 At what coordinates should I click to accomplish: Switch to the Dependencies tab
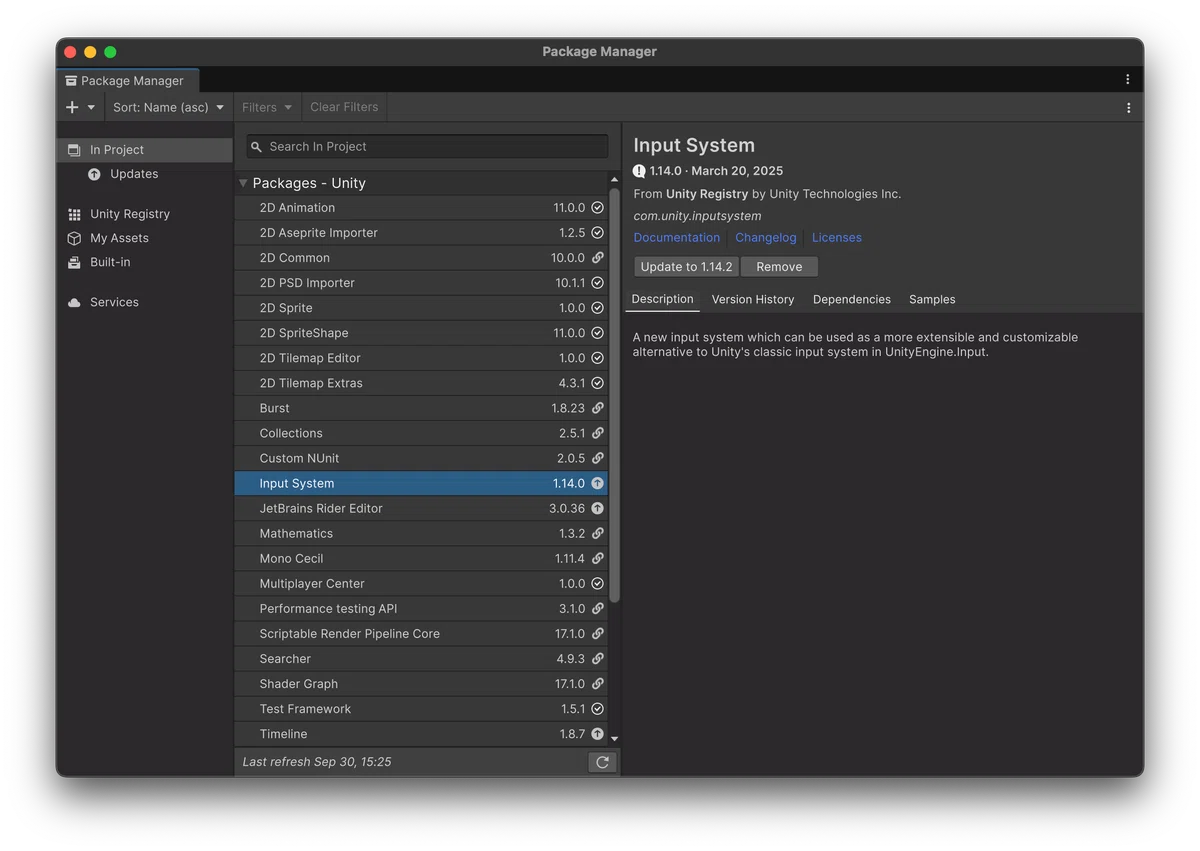click(x=852, y=300)
